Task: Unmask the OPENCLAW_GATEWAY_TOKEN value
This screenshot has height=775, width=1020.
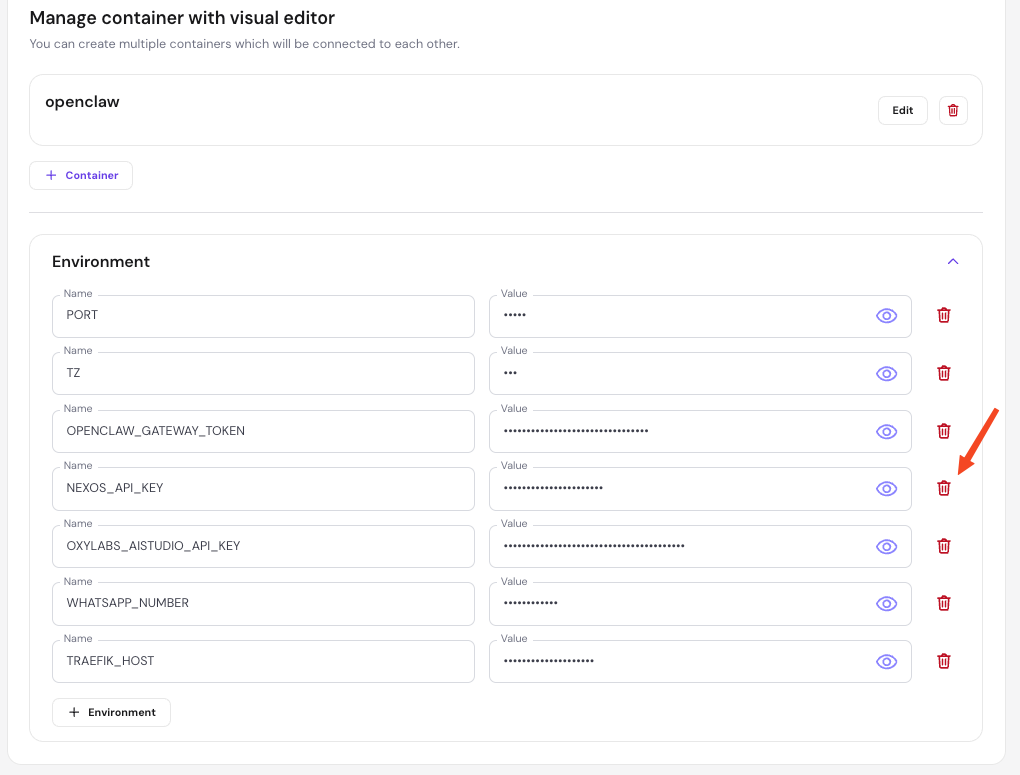Action: coord(886,432)
